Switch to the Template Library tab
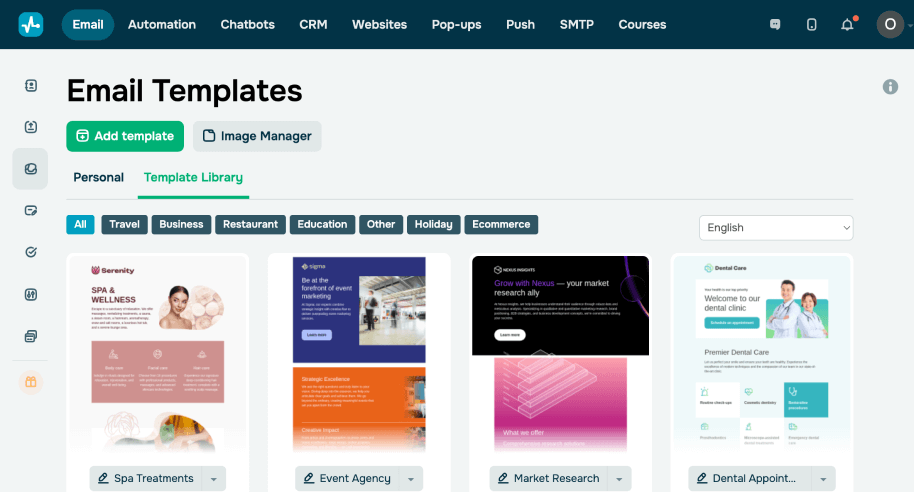 coord(194,177)
